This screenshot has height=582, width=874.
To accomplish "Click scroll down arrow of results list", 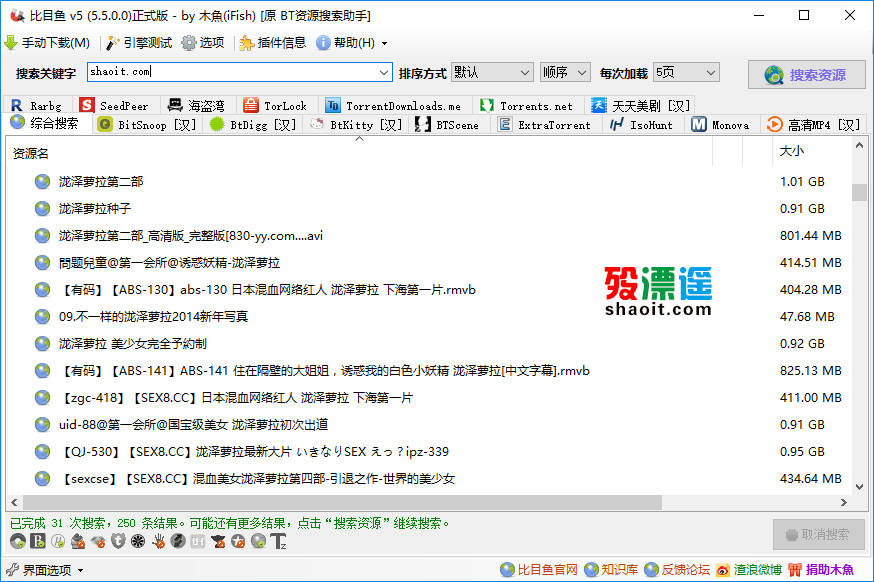I will (859, 487).
